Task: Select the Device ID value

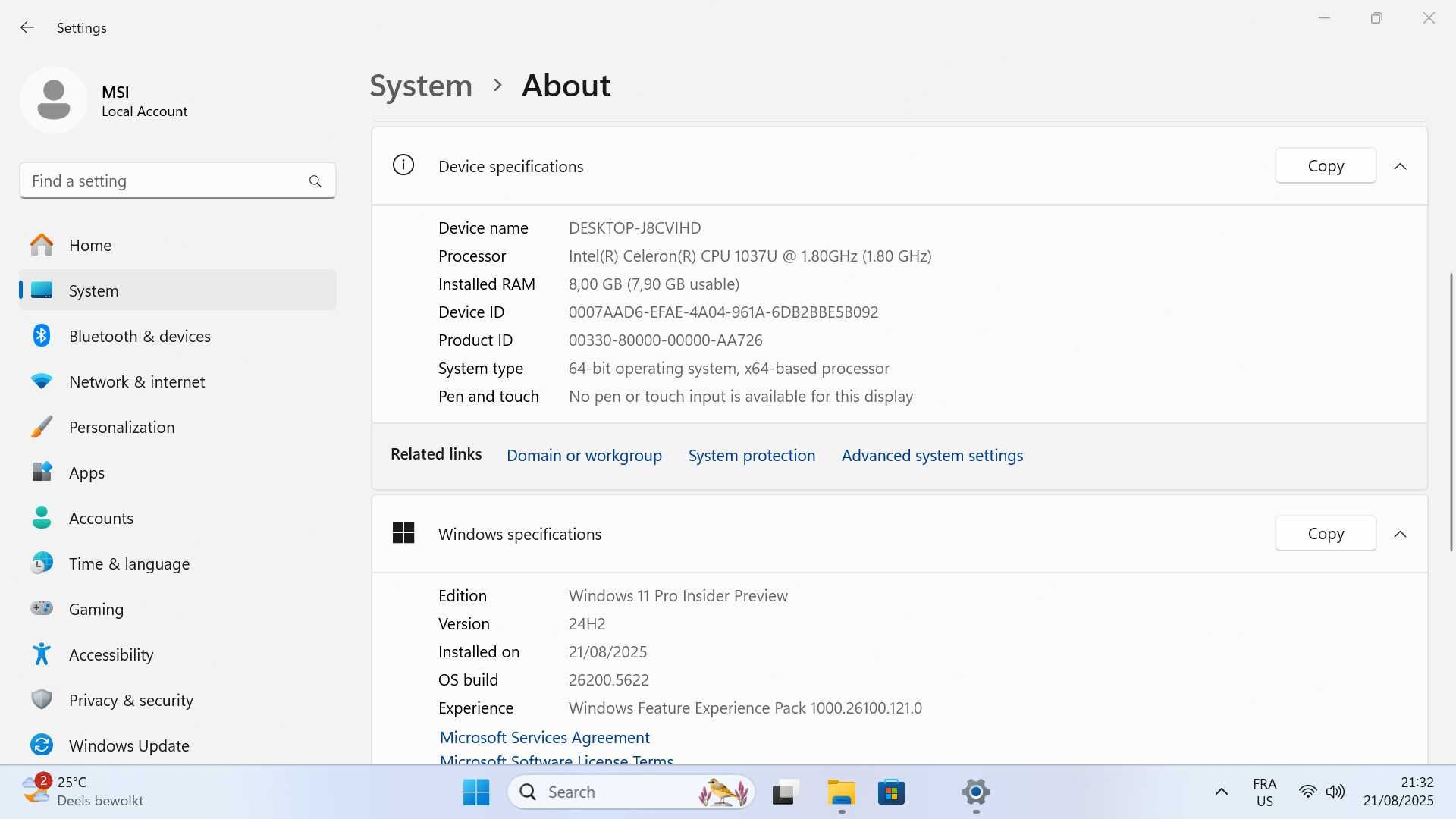Action: tap(723, 312)
